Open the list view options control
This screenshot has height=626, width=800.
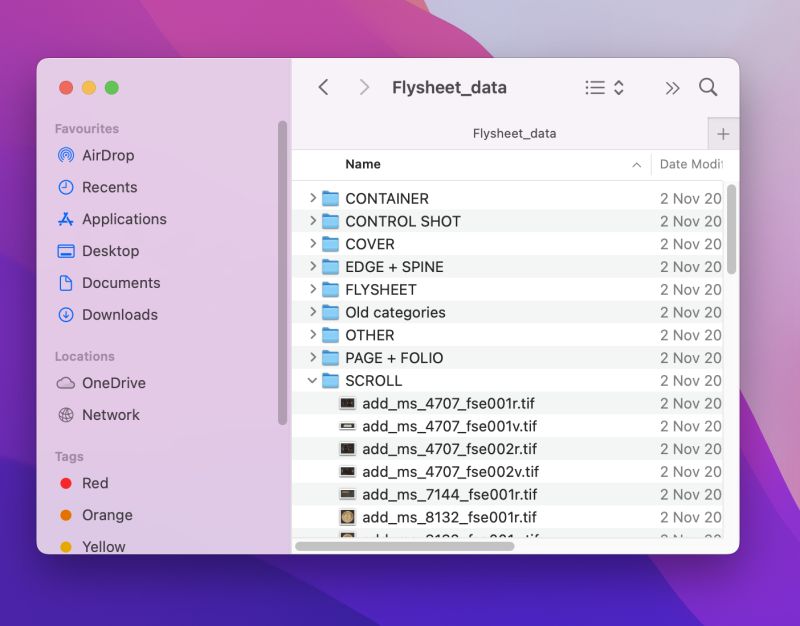point(605,88)
